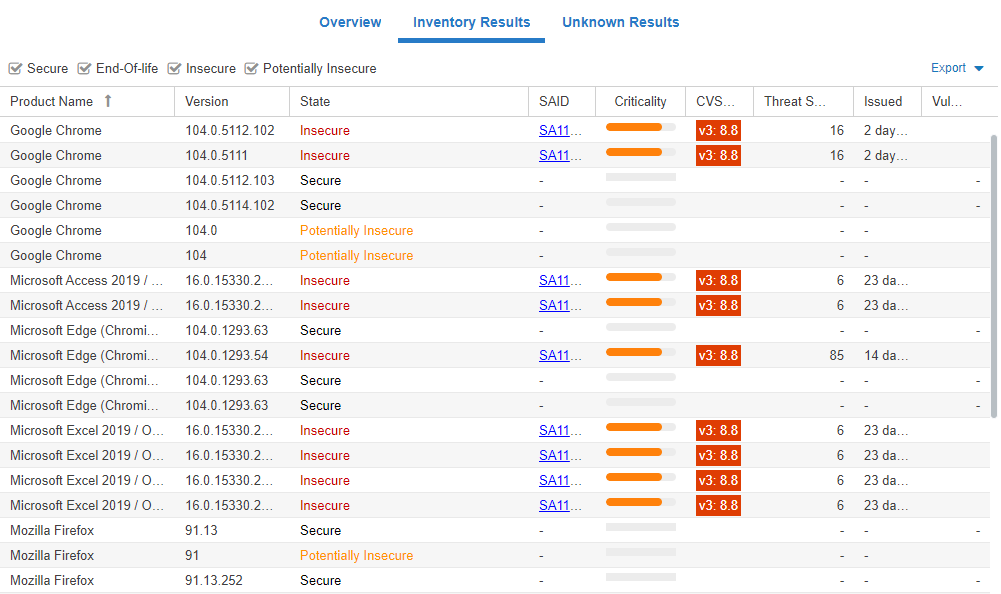Click CVSS badge for Edge 104.0.1293.54
This screenshot has width=1001, height=594.
tap(718, 355)
